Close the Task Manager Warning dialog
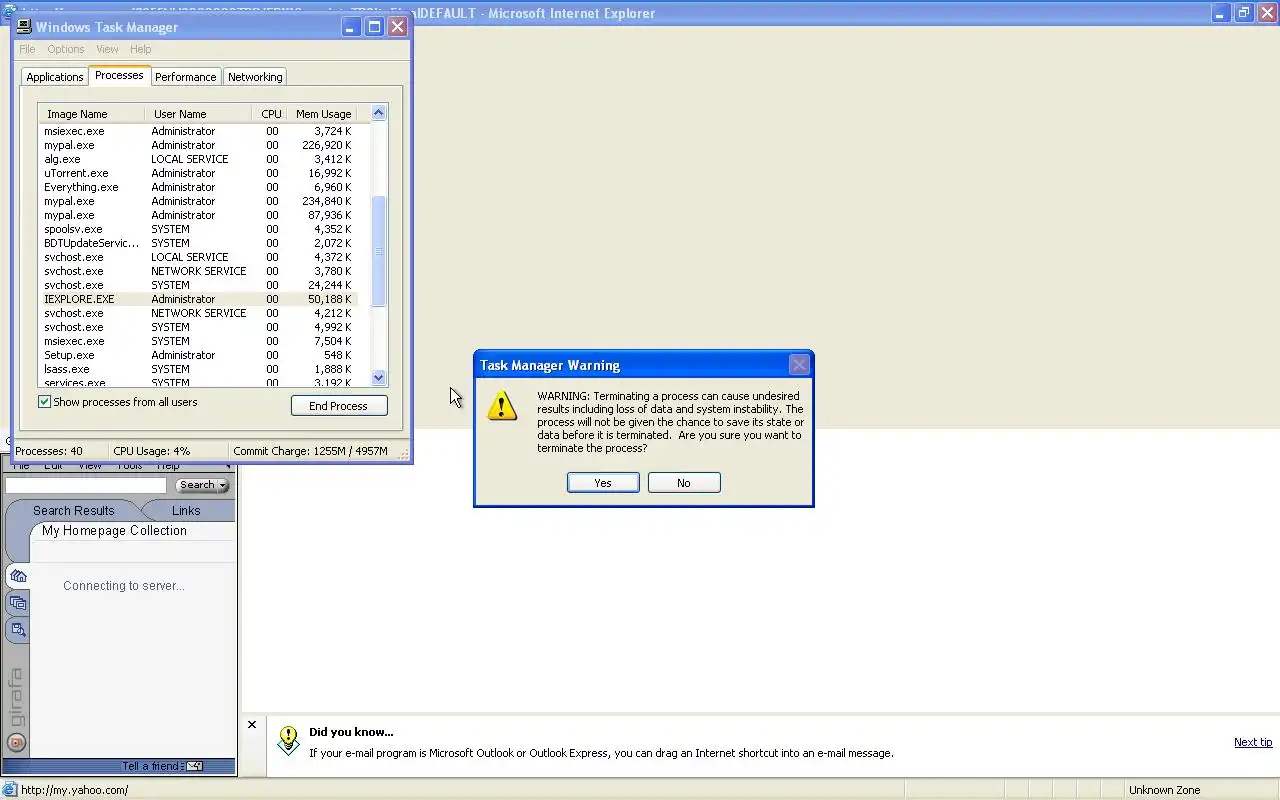The image size is (1280, 800). point(799,365)
